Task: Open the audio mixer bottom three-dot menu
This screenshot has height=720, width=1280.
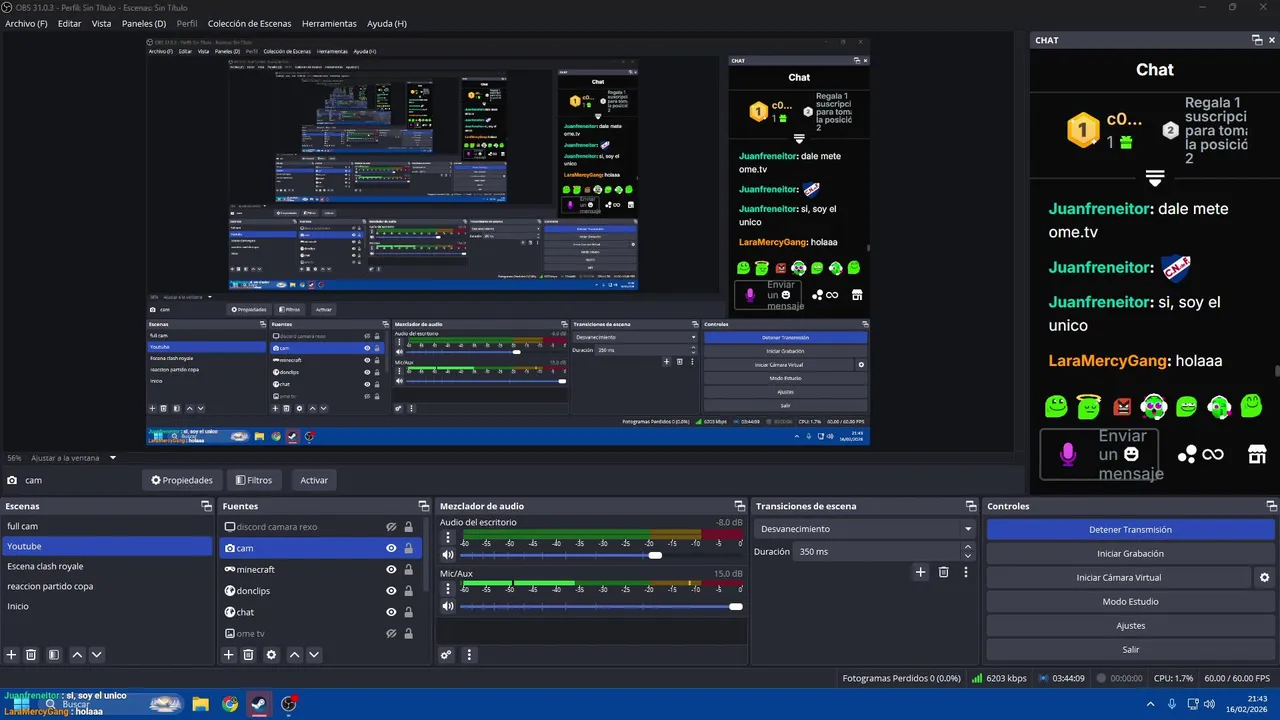Action: point(469,655)
